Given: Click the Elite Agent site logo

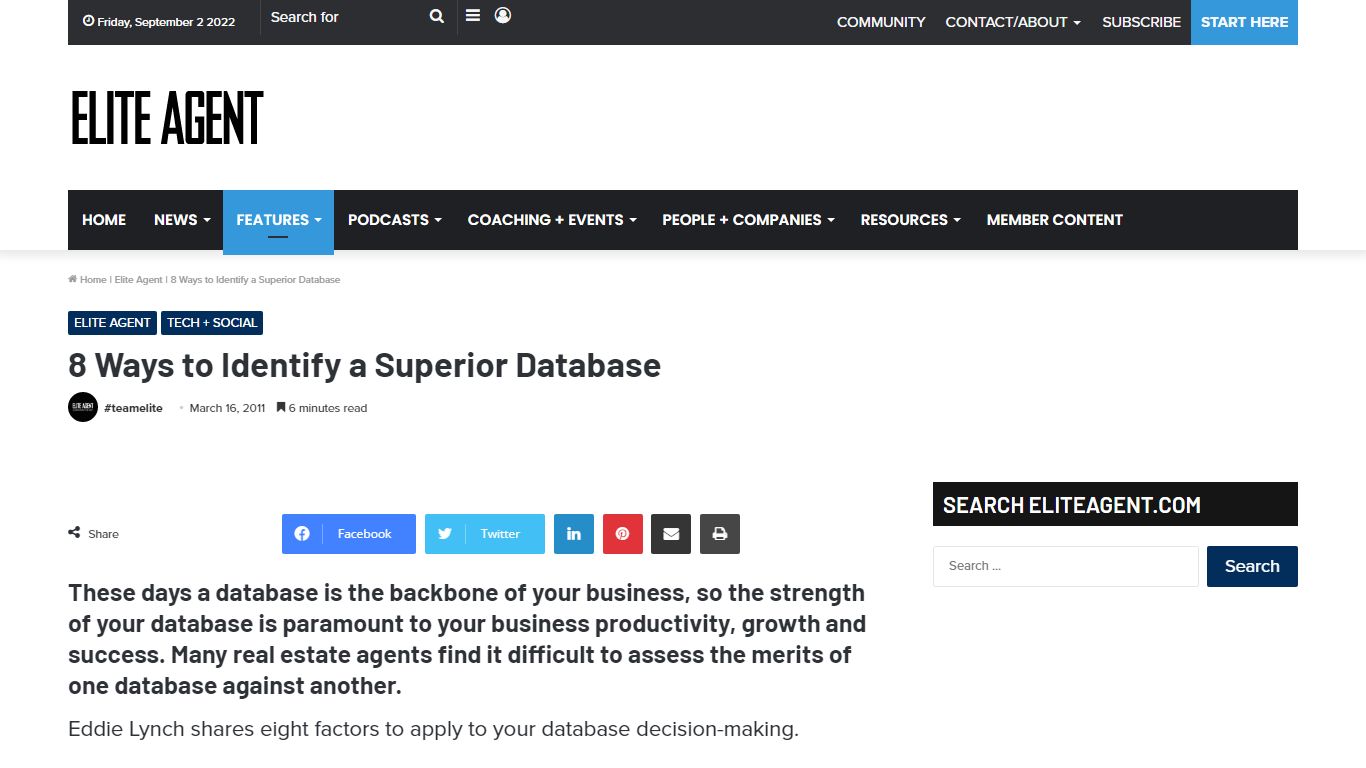Looking at the screenshot, I should coord(167,118).
